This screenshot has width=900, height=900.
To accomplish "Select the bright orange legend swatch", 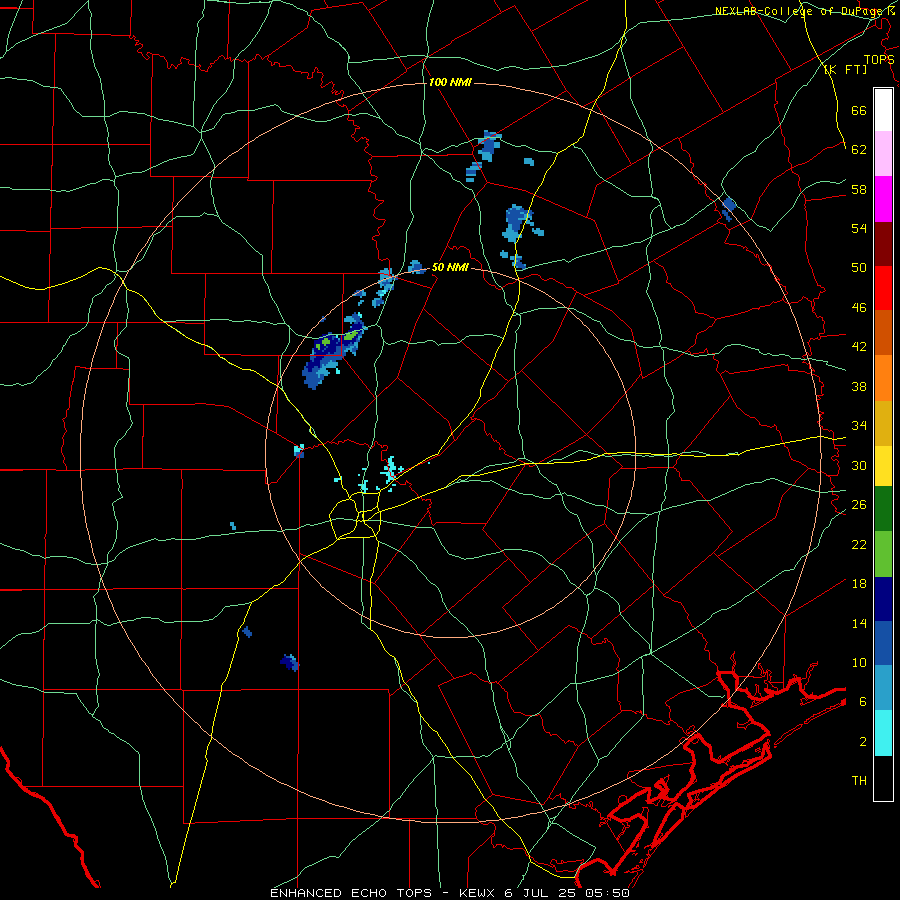I will click(883, 378).
